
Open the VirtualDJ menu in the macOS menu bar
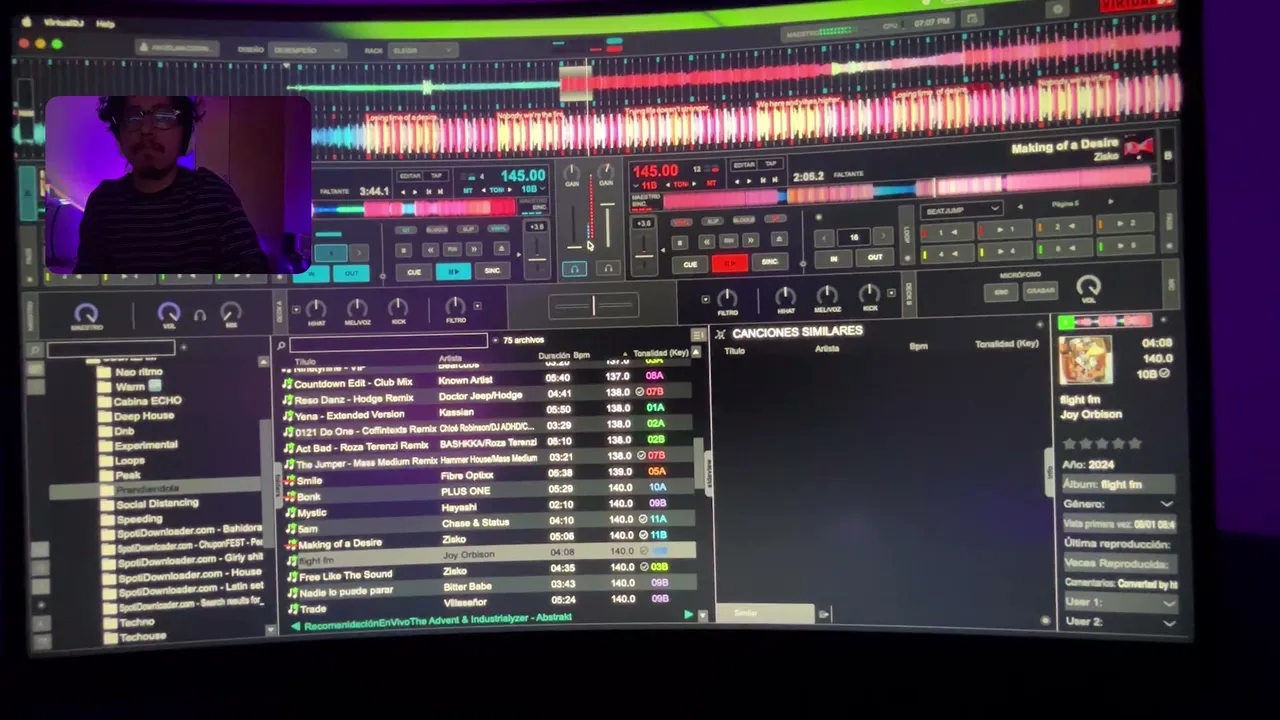[x=62, y=22]
